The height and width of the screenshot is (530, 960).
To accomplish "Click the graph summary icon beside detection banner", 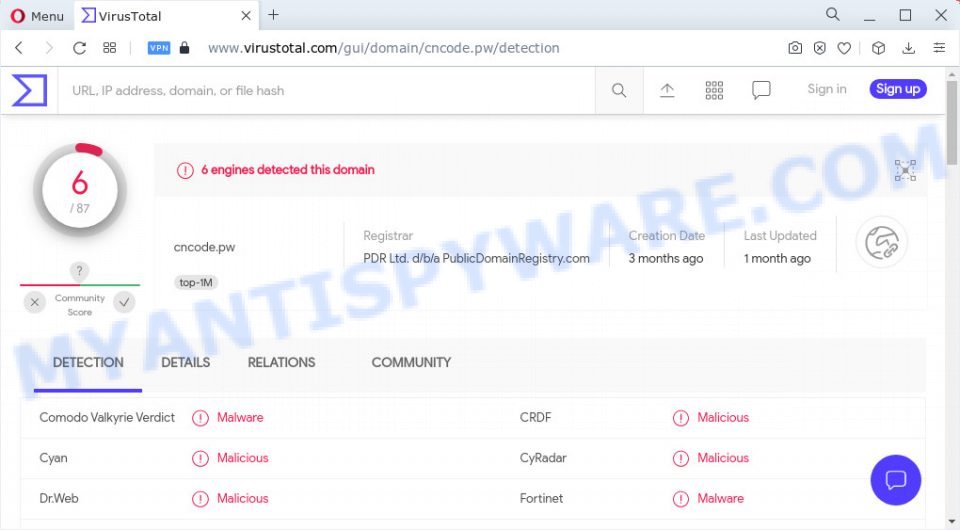I will 905,170.
